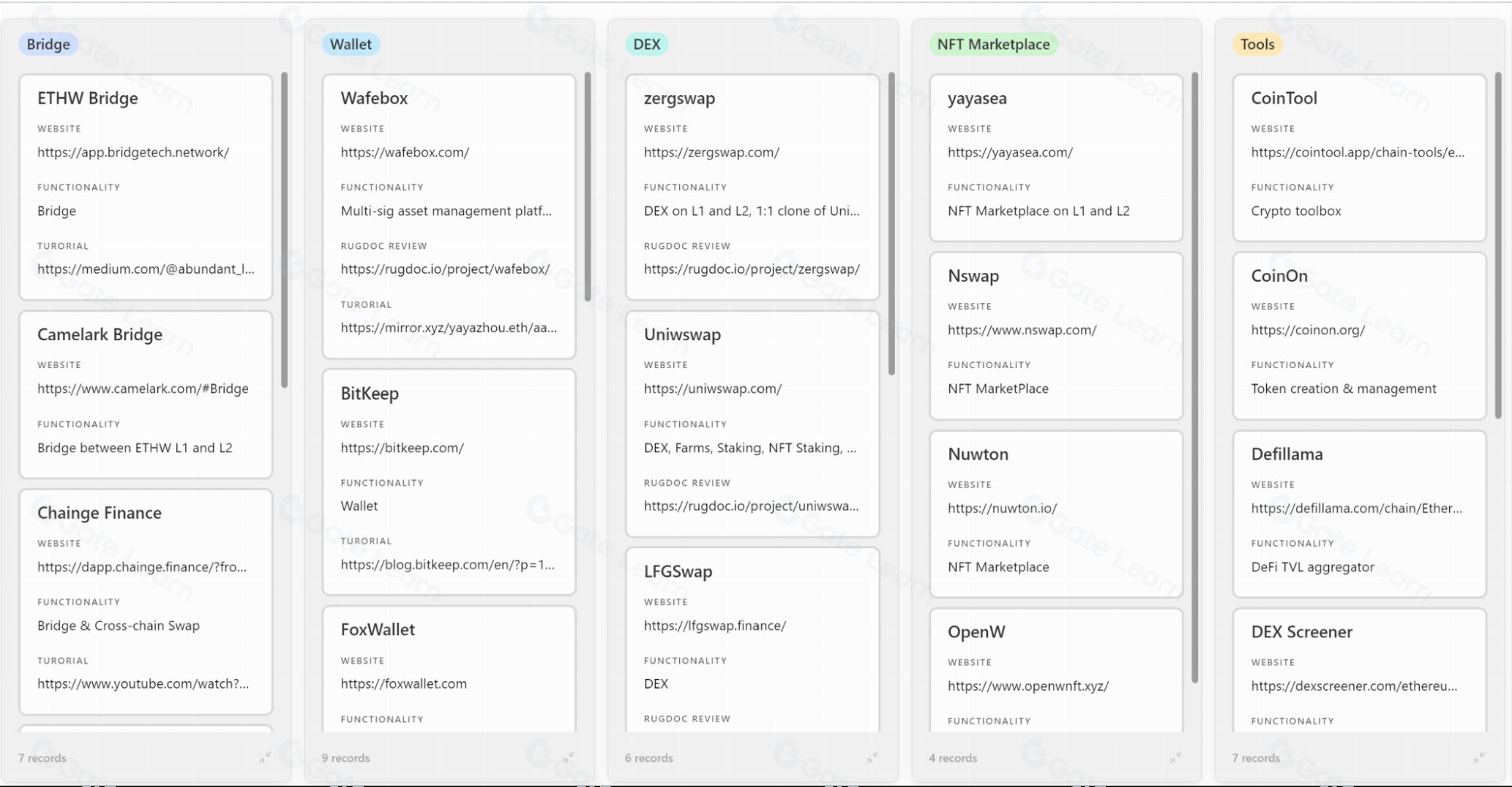
Task: Collapse the Tools column using its arrow icon
Action: 1479,757
